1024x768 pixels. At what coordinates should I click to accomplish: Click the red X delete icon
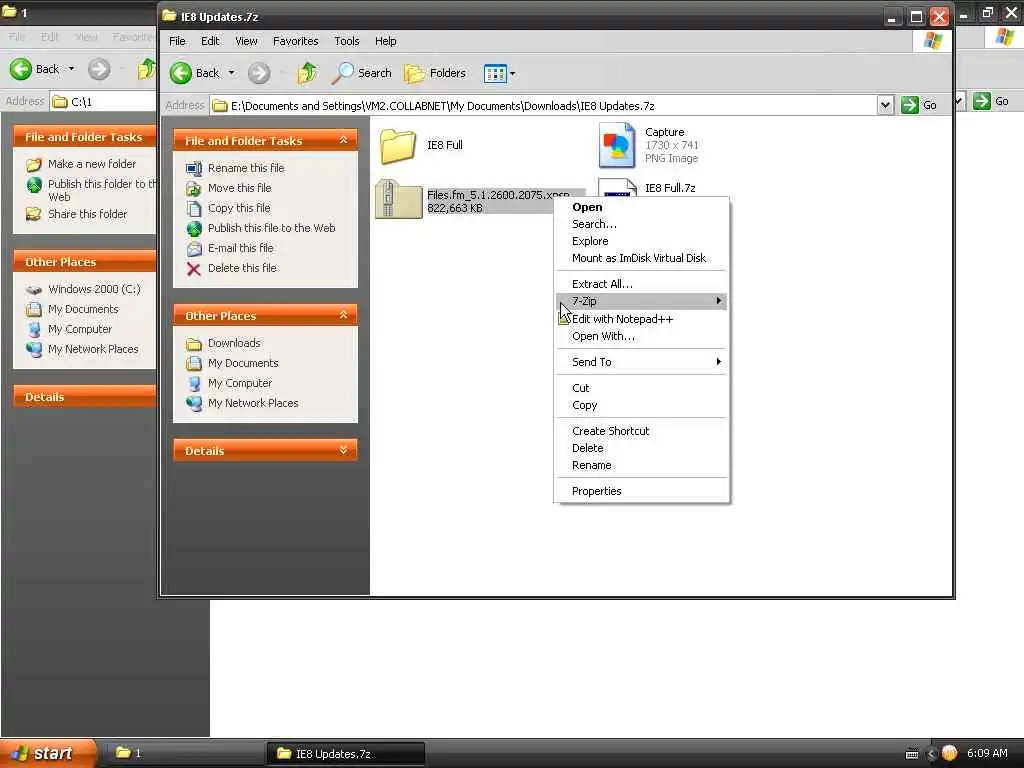point(194,268)
